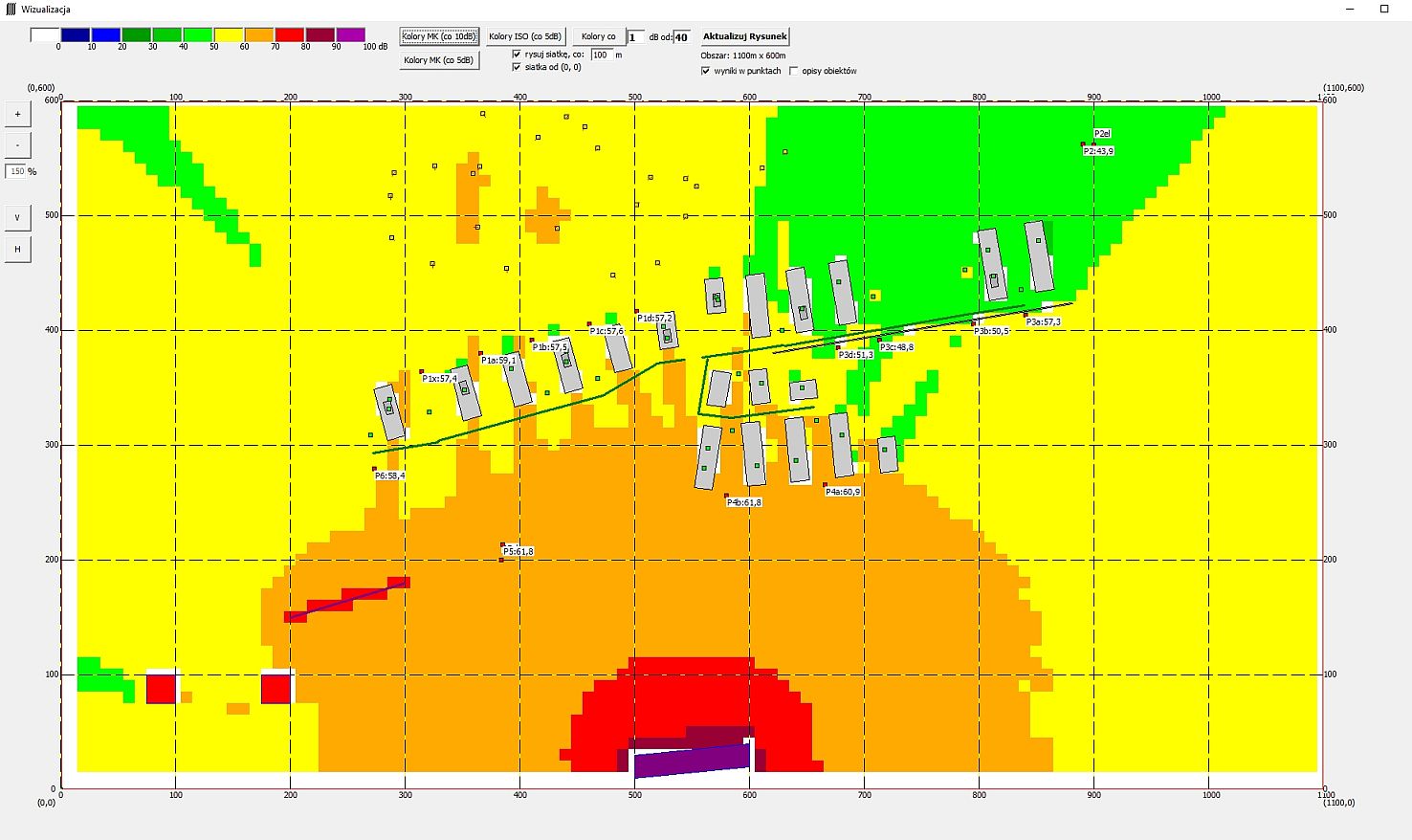Enable 'opisy obiektów' checkbox
The image size is (1412, 840).
coord(793,71)
